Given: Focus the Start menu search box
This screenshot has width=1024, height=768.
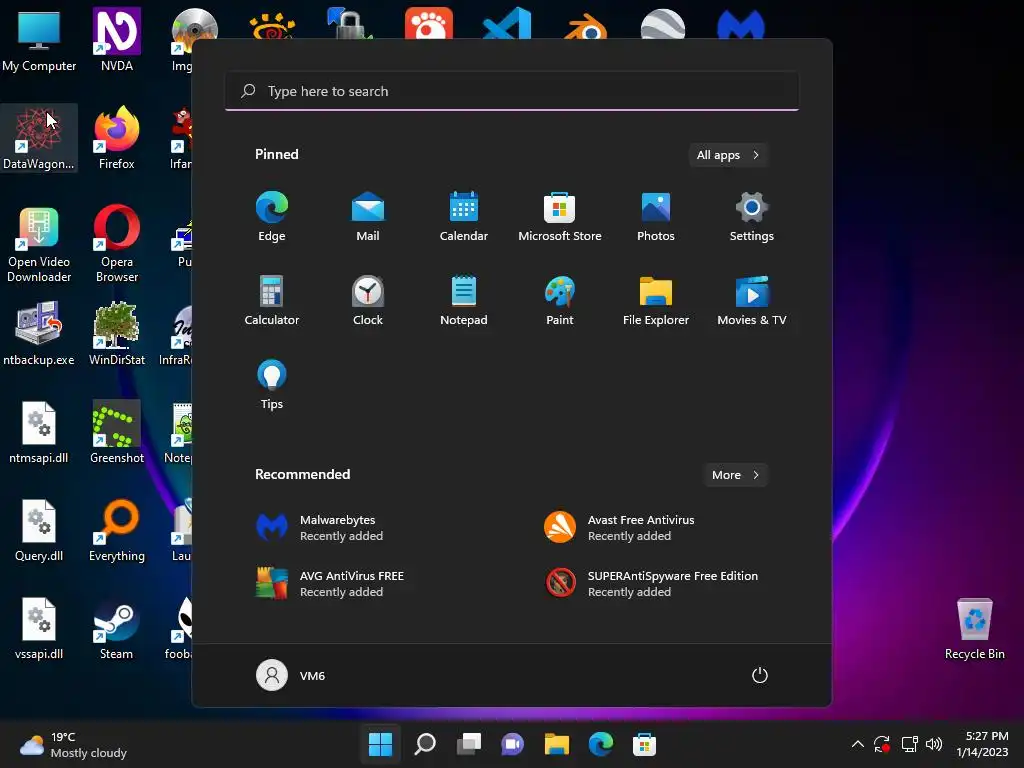Looking at the screenshot, I should [x=512, y=91].
